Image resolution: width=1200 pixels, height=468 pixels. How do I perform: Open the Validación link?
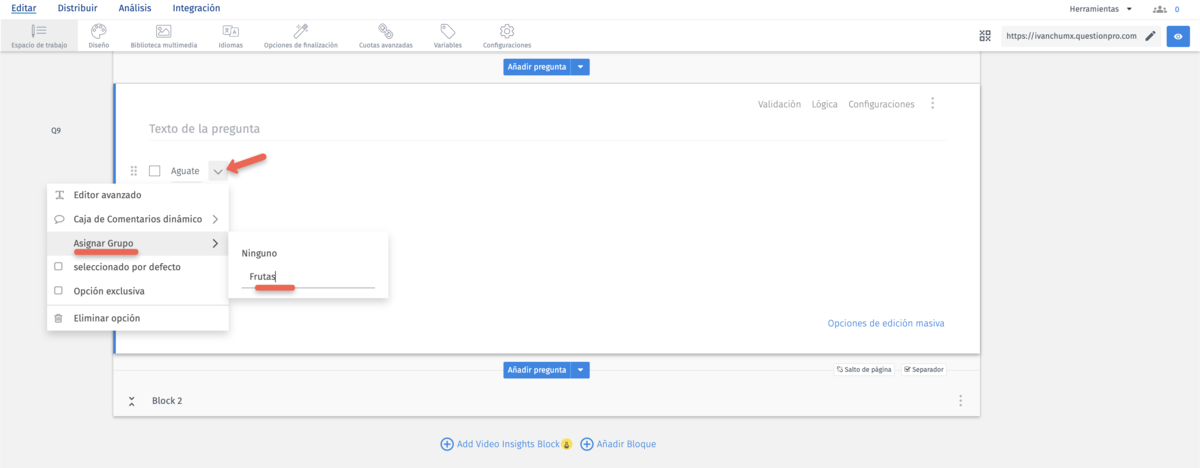point(780,104)
